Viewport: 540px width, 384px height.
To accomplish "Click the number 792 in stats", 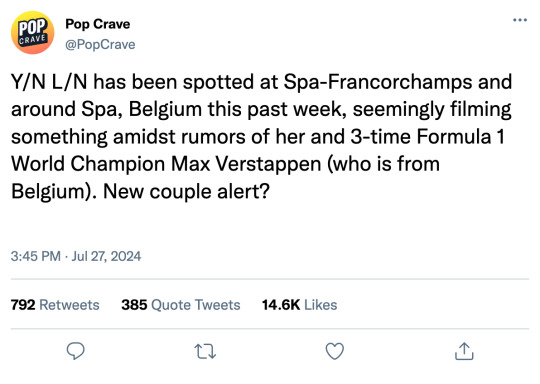I will click(x=23, y=305).
